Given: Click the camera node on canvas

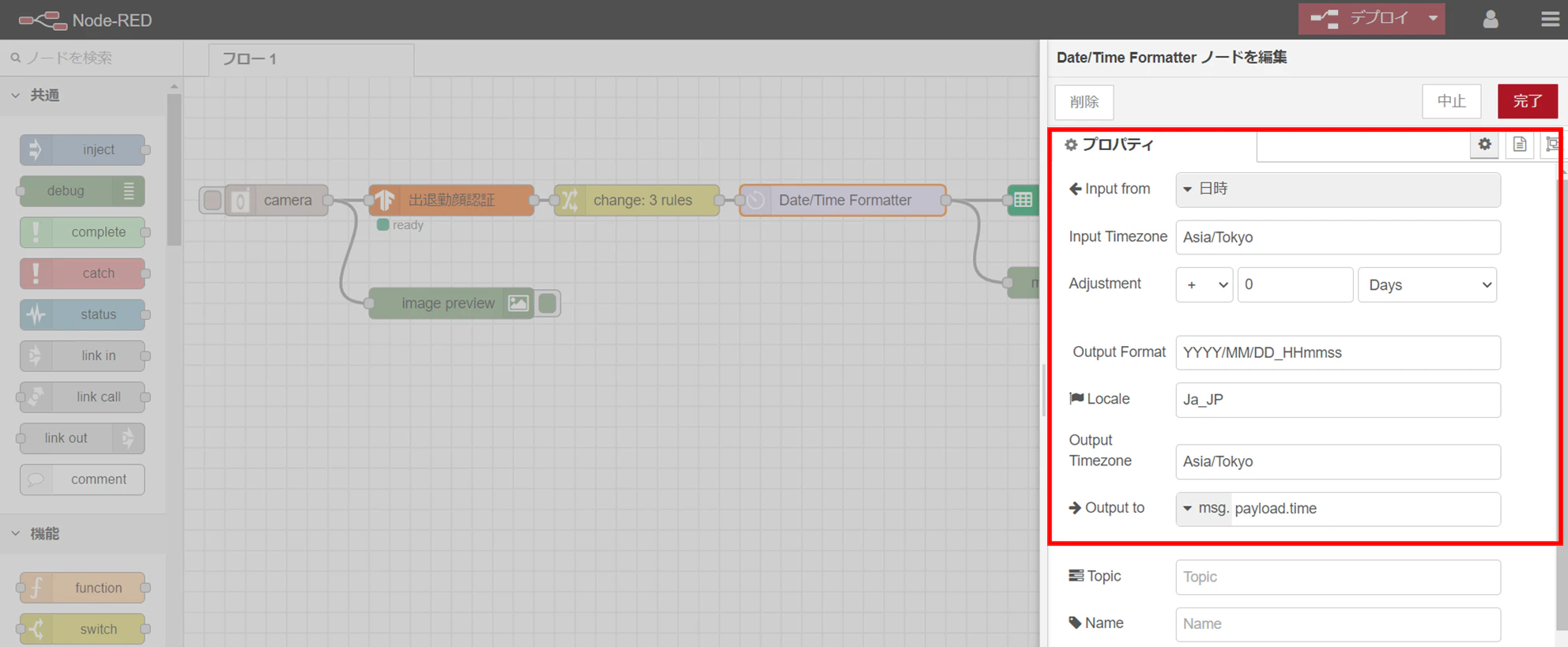Looking at the screenshot, I should [x=277, y=200].
